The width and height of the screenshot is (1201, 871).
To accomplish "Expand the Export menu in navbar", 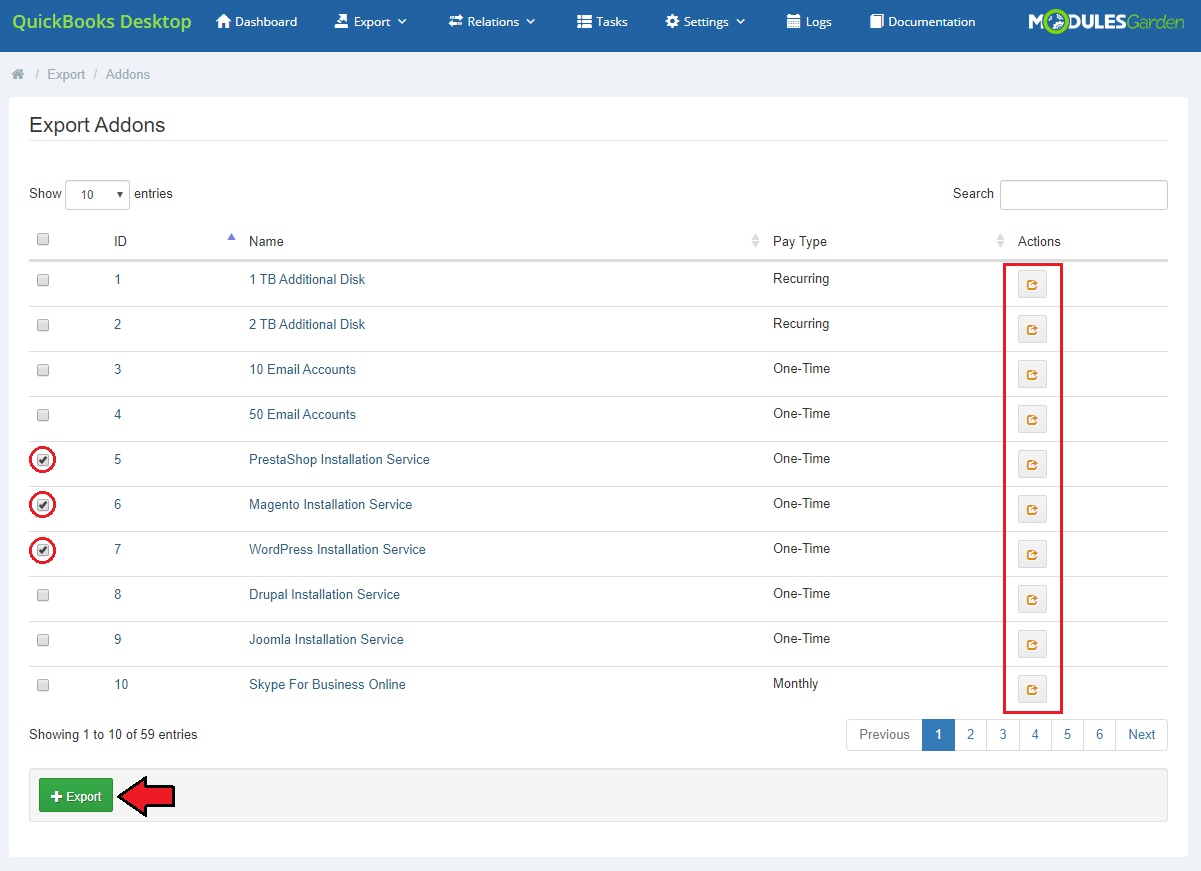I will click(370, 21).
